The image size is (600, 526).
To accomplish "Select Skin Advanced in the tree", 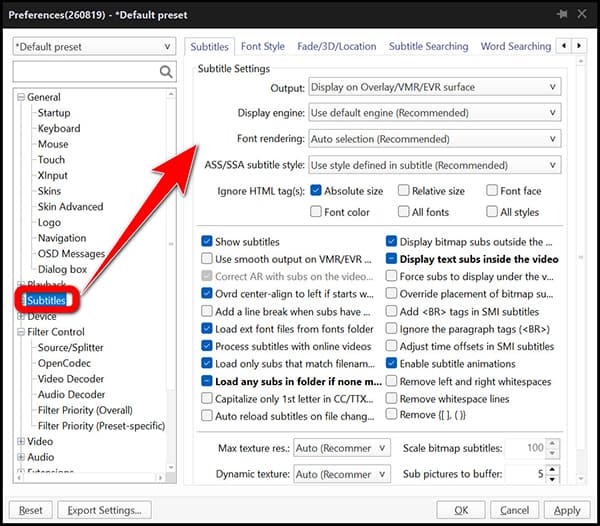I will point(70,207).
